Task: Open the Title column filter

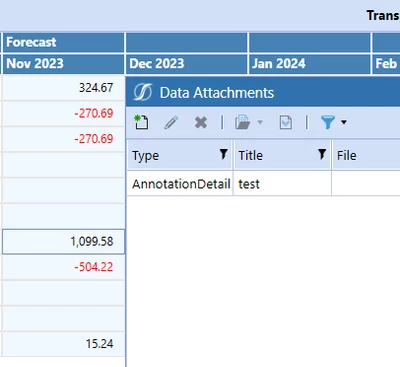Action: click(x=322, y=154)
